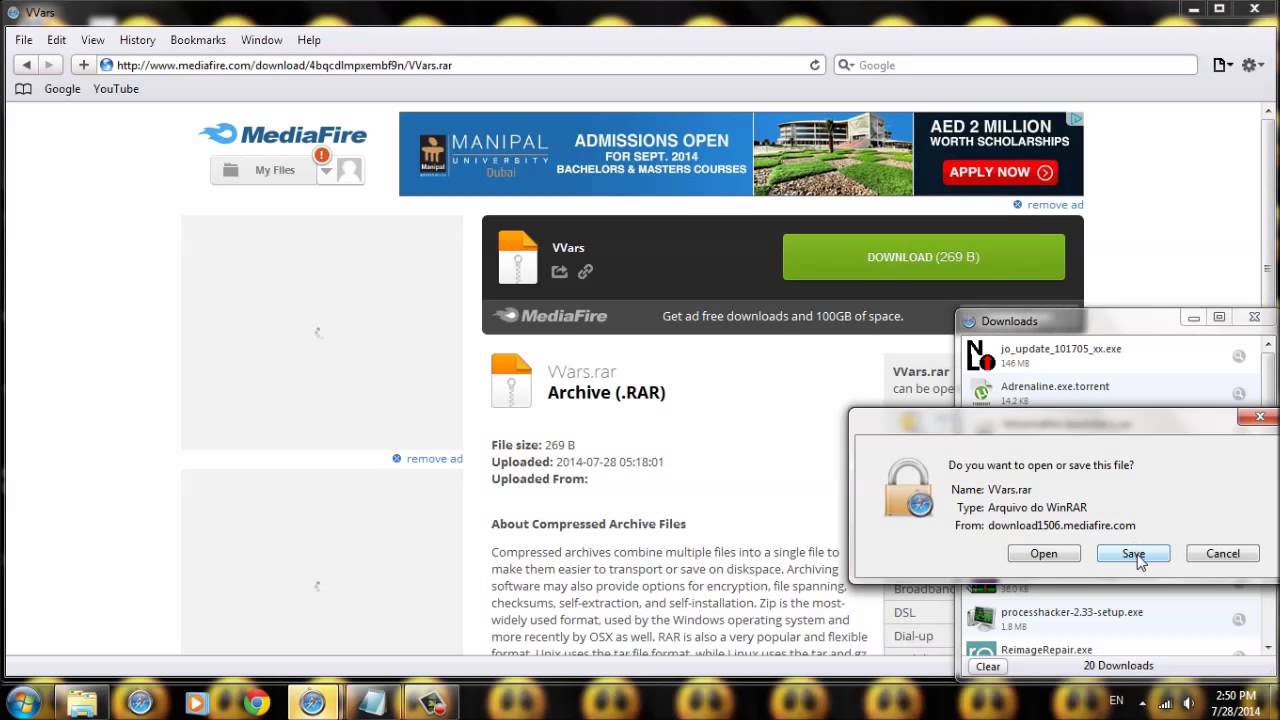This screenshot has height=720, width=1280.
Task: Click the green DOWNLOAD (269 B) button
Action: tap(923, 257)
